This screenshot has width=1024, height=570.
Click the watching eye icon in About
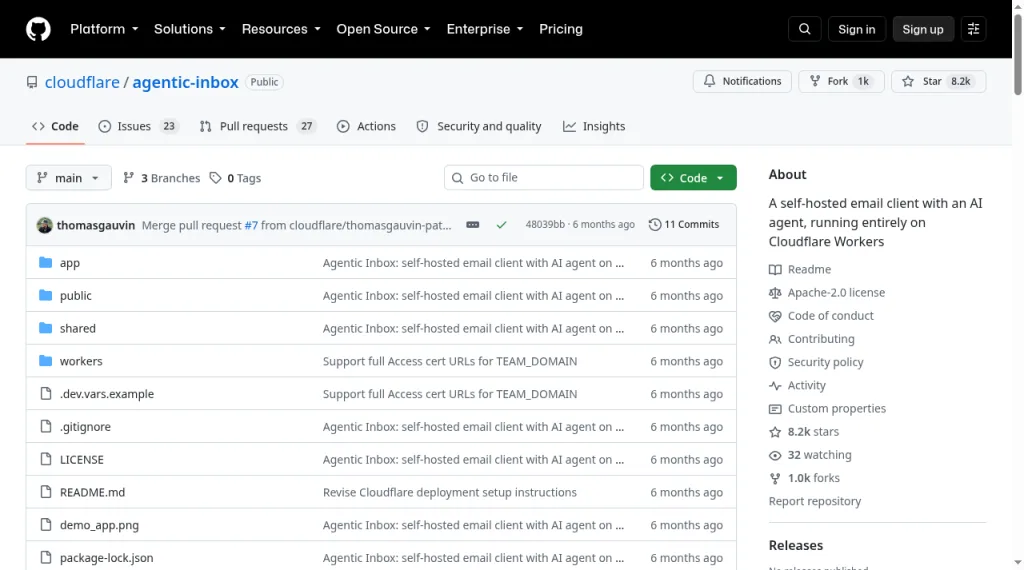(775, 455)
